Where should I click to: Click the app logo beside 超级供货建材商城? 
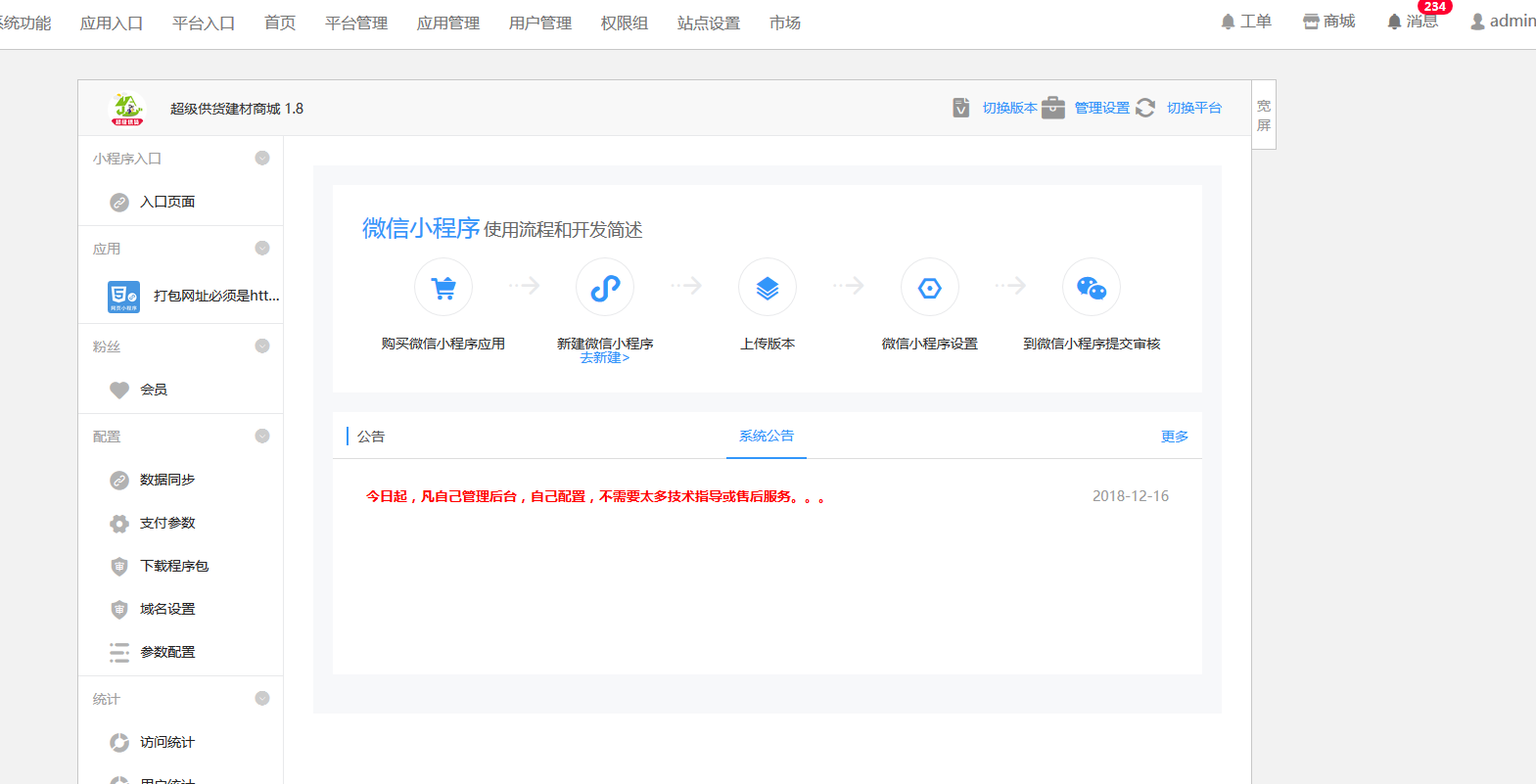coord(127,109)
